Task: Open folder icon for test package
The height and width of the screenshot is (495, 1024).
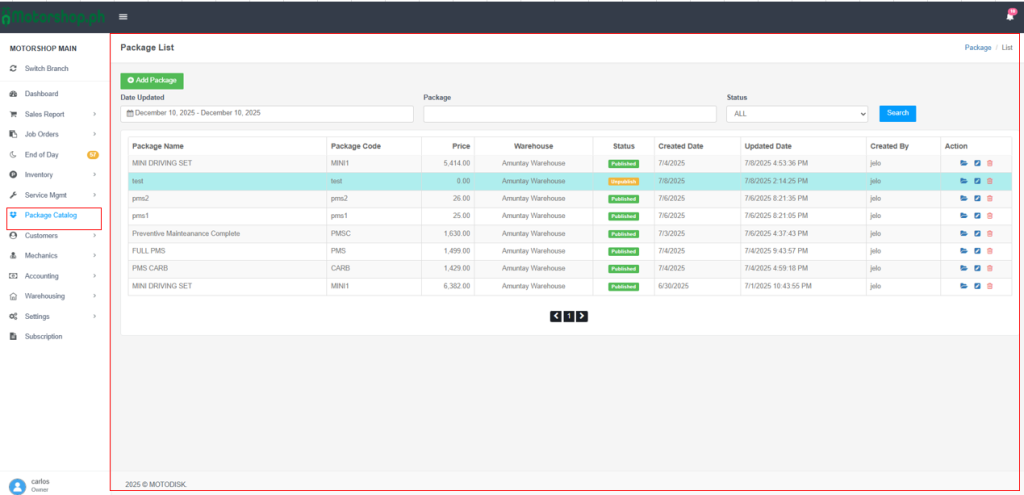Action: (x=964, y=181)
